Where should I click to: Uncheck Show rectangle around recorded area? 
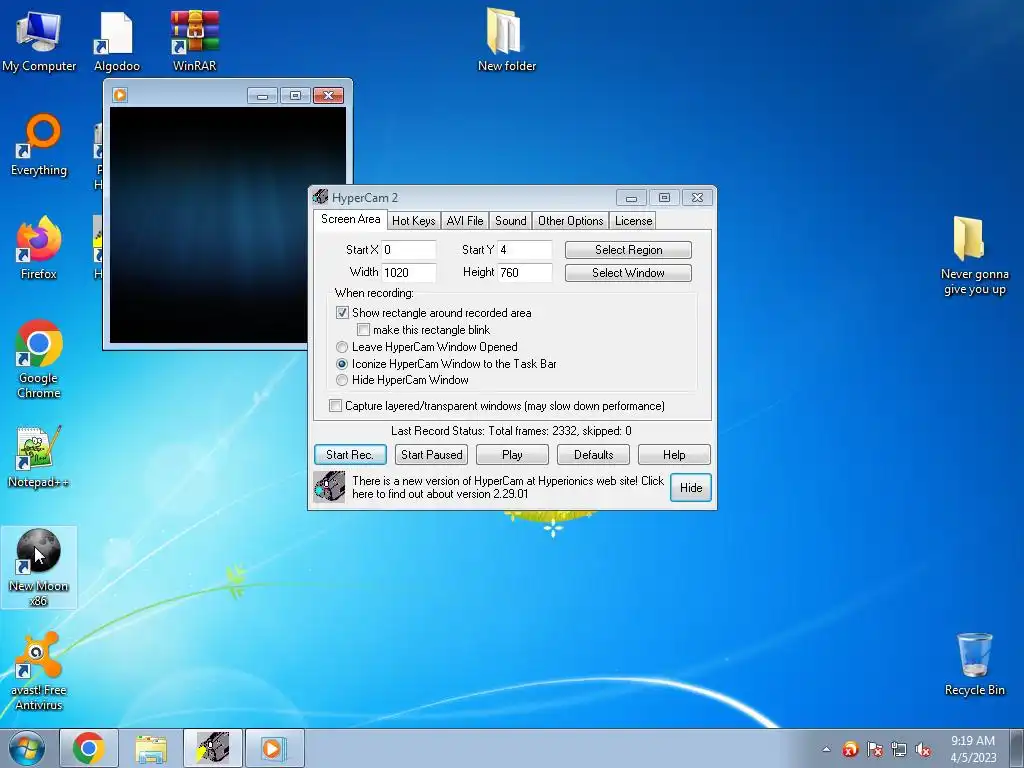[342, 313]
